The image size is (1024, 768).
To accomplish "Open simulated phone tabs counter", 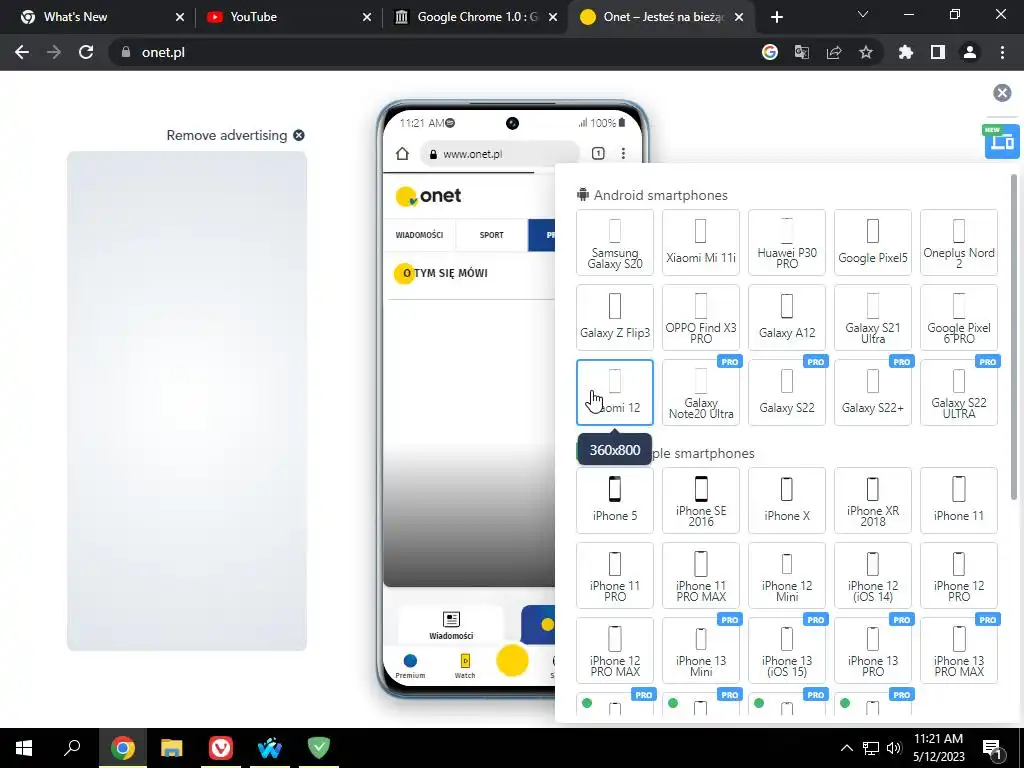I will click(598, 153).
